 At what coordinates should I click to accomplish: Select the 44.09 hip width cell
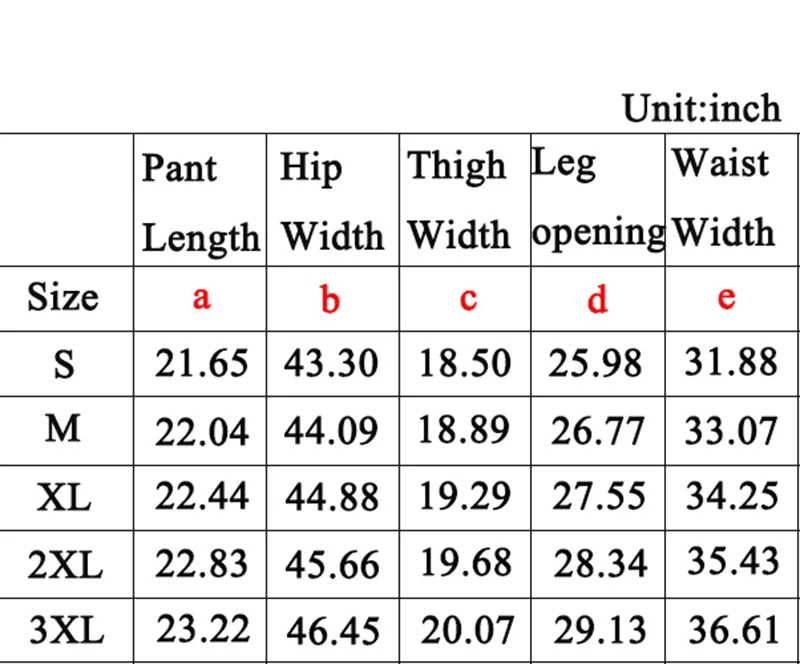click(331, 430)
